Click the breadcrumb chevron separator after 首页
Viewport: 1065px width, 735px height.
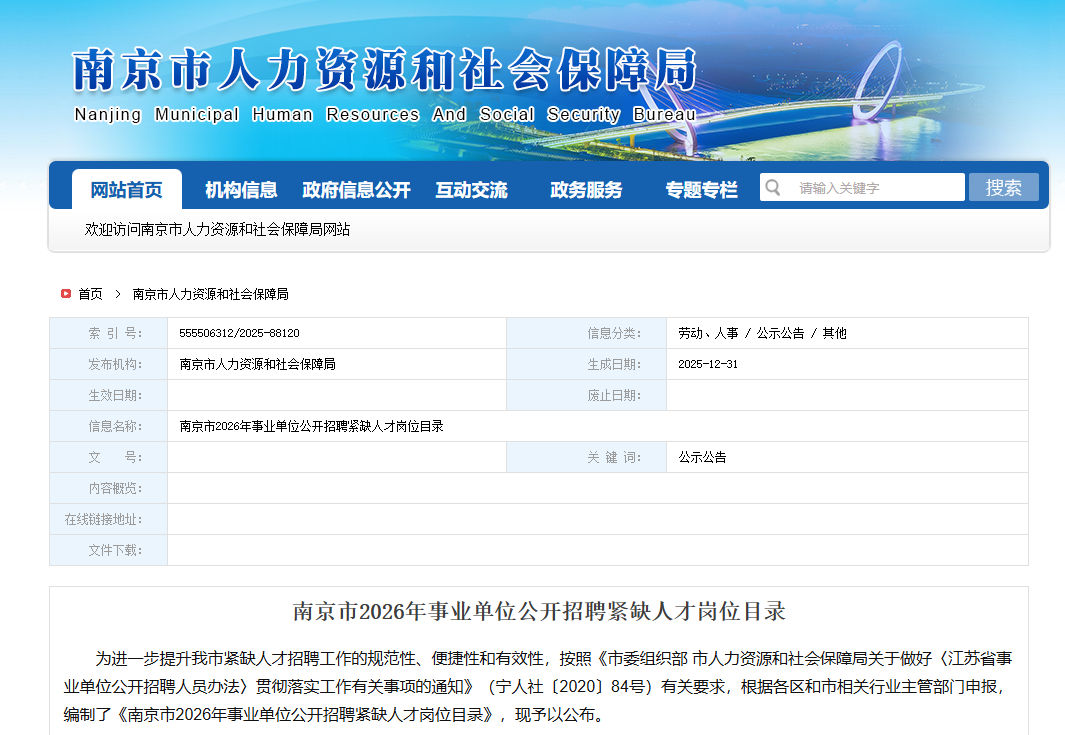117,294
